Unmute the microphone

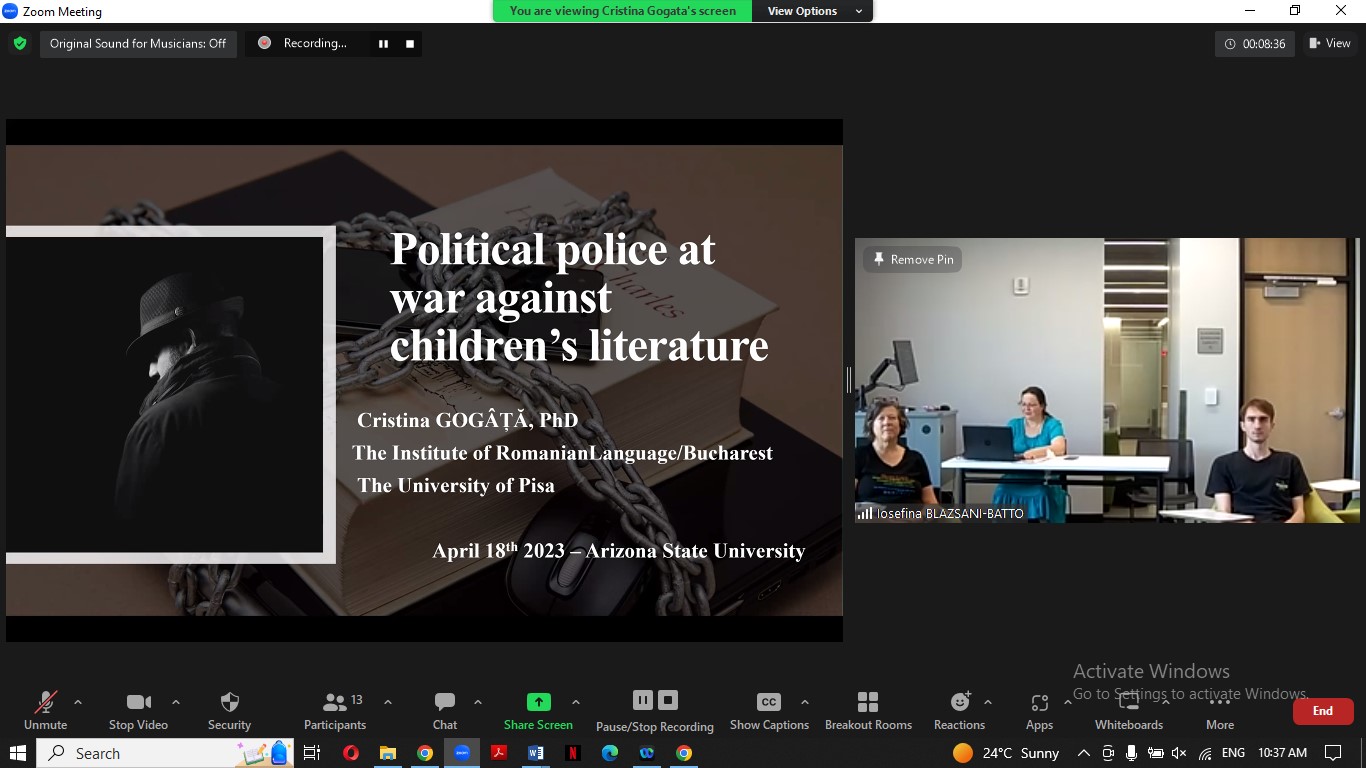pos(45,711)
